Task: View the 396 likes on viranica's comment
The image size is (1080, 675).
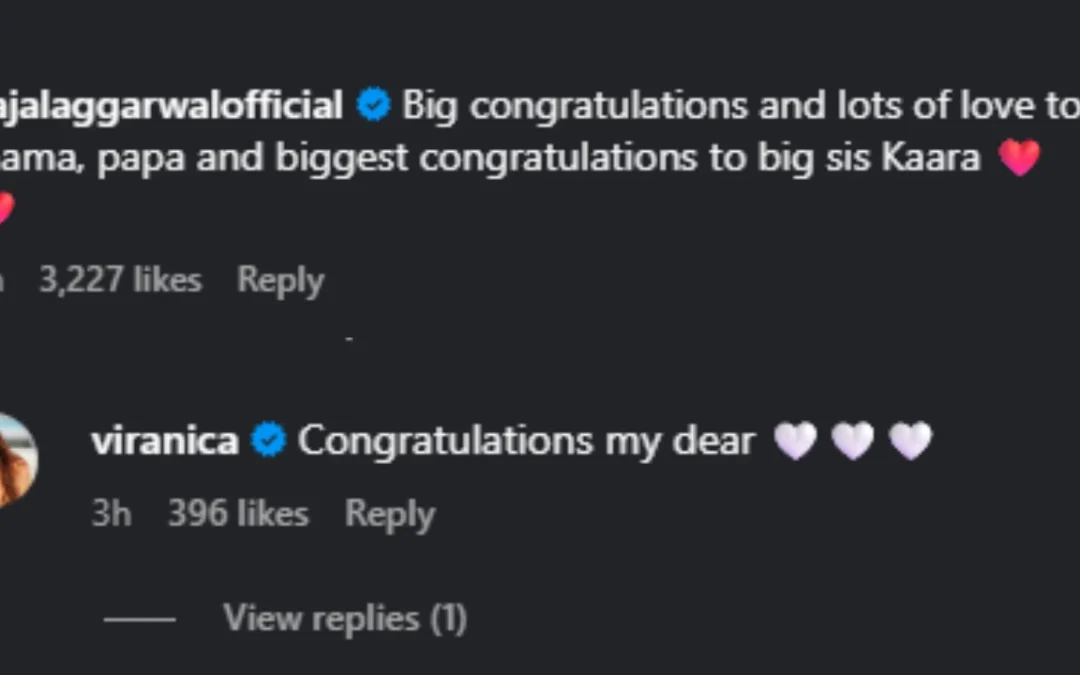Action: coord(239,513)
